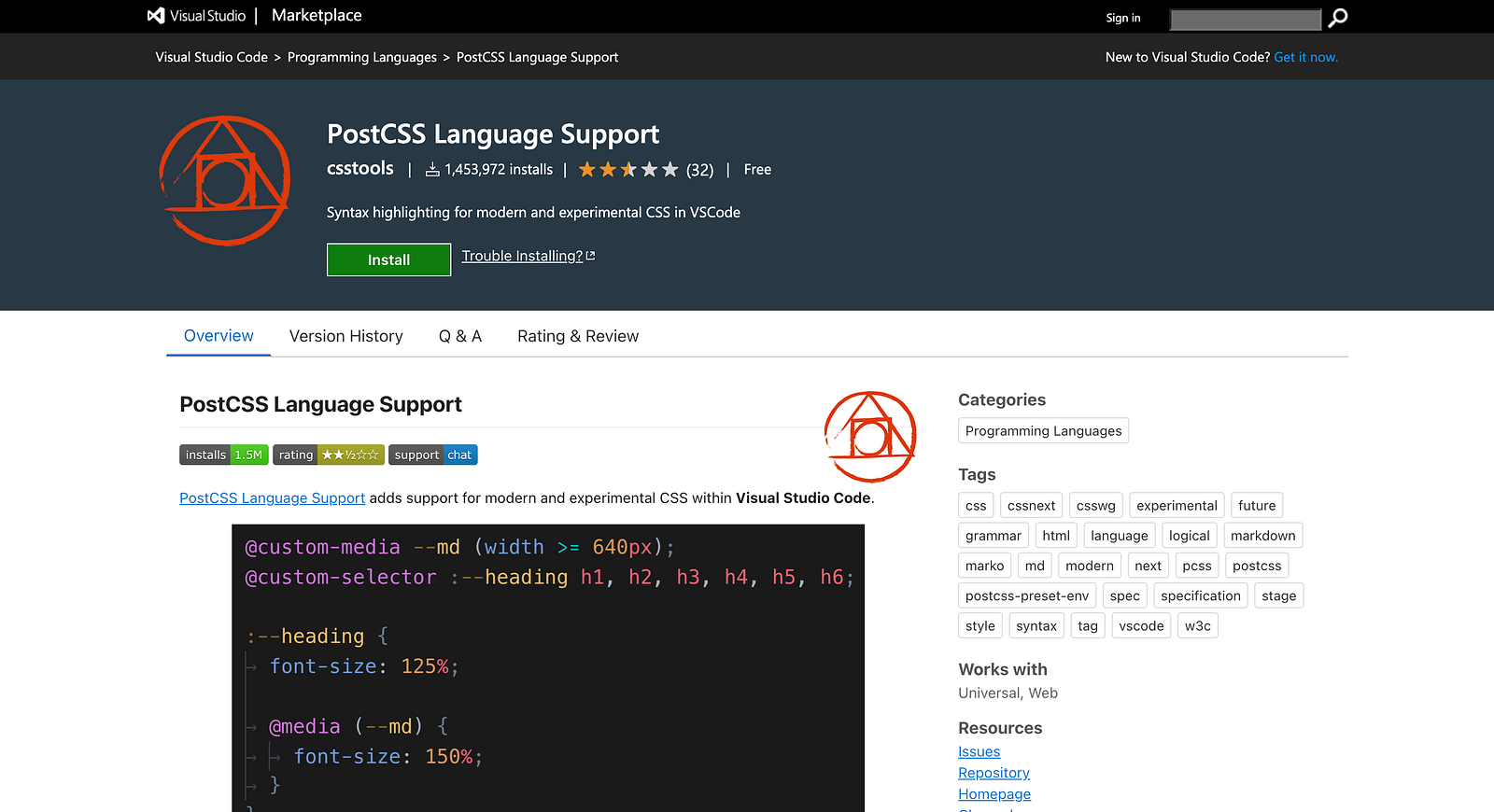Click the md tag
1494x812 pixels.
pyautogui.click(x=1035, y=566)
